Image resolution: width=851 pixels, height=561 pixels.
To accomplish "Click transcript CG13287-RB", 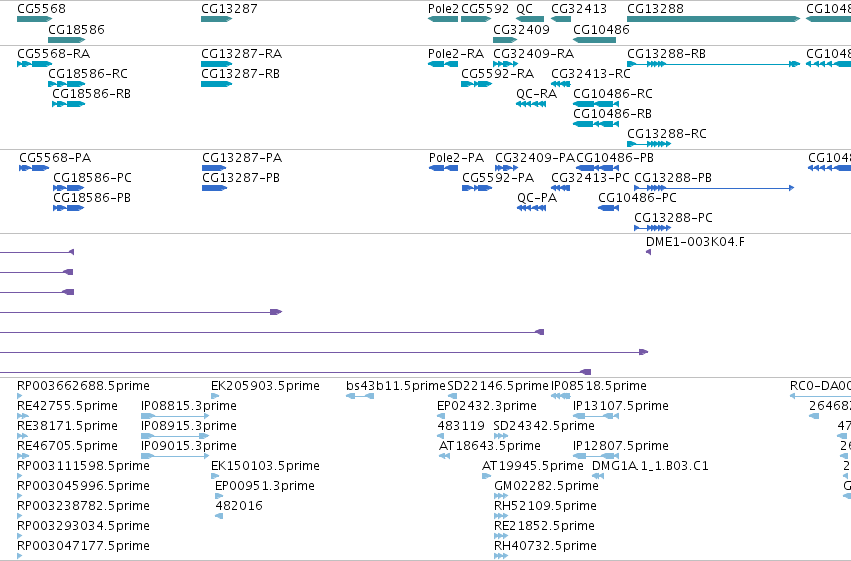I will (240, 74).
